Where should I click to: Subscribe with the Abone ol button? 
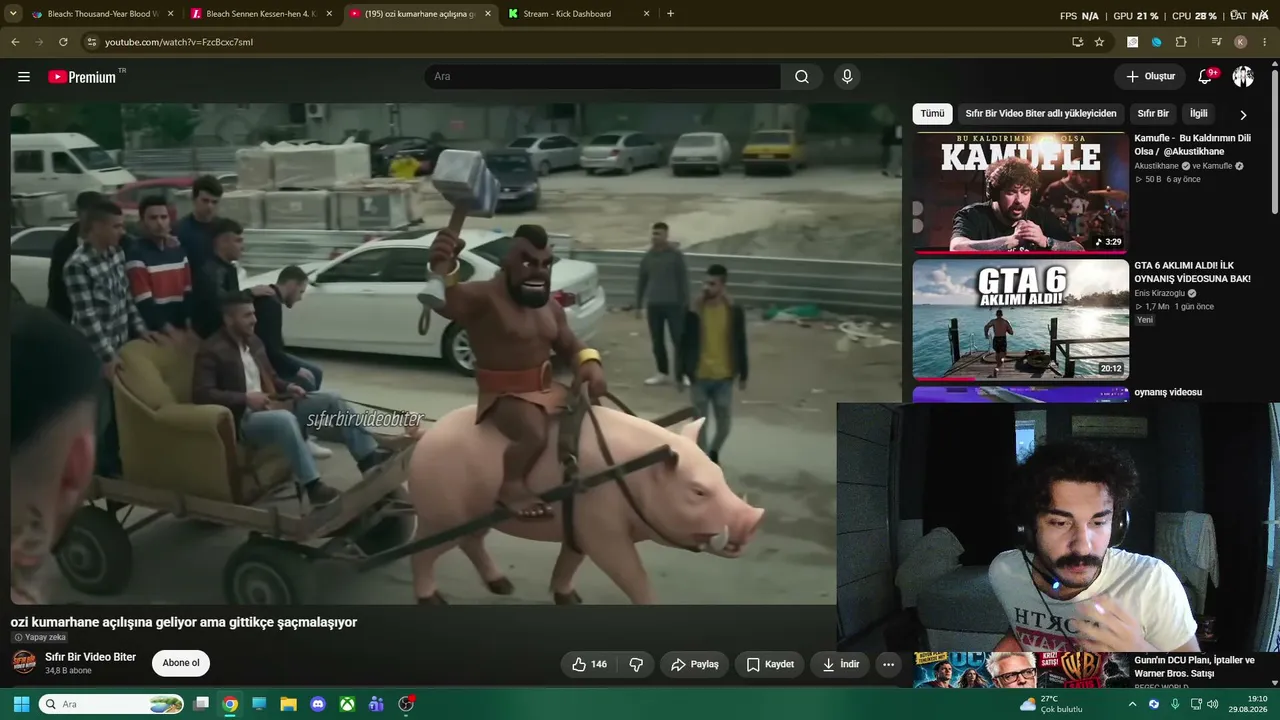(181, 663)
